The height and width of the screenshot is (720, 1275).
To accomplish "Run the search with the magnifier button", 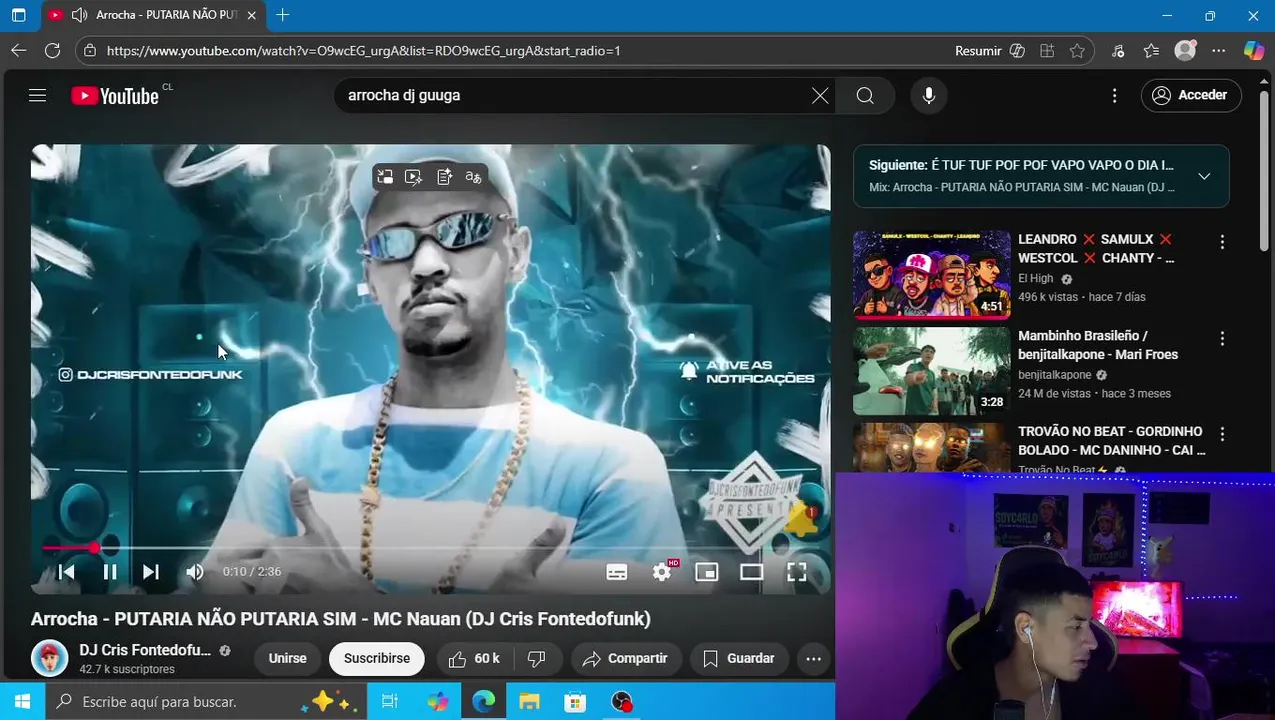I will [865, 95].
